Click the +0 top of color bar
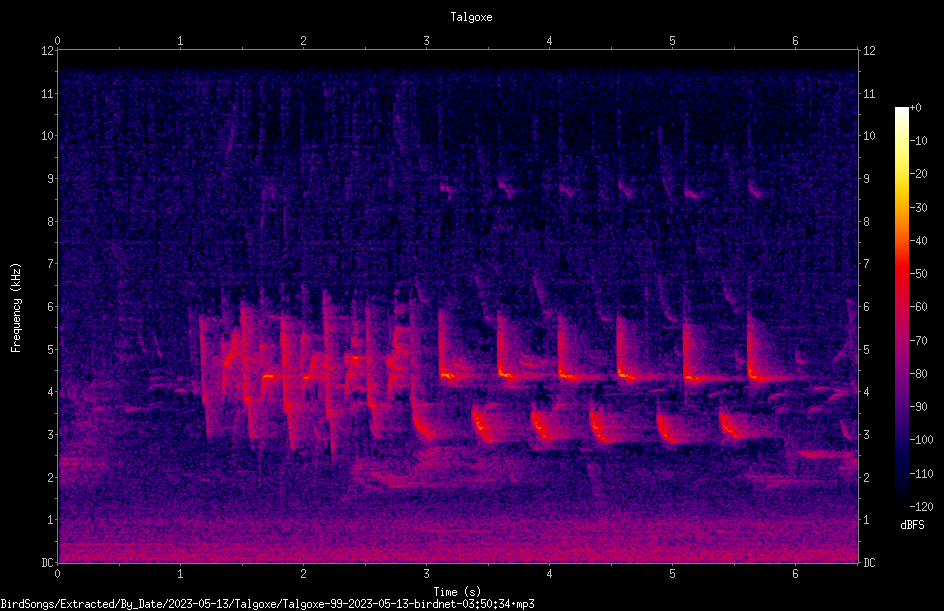944x611 pixels. (915, 108)
